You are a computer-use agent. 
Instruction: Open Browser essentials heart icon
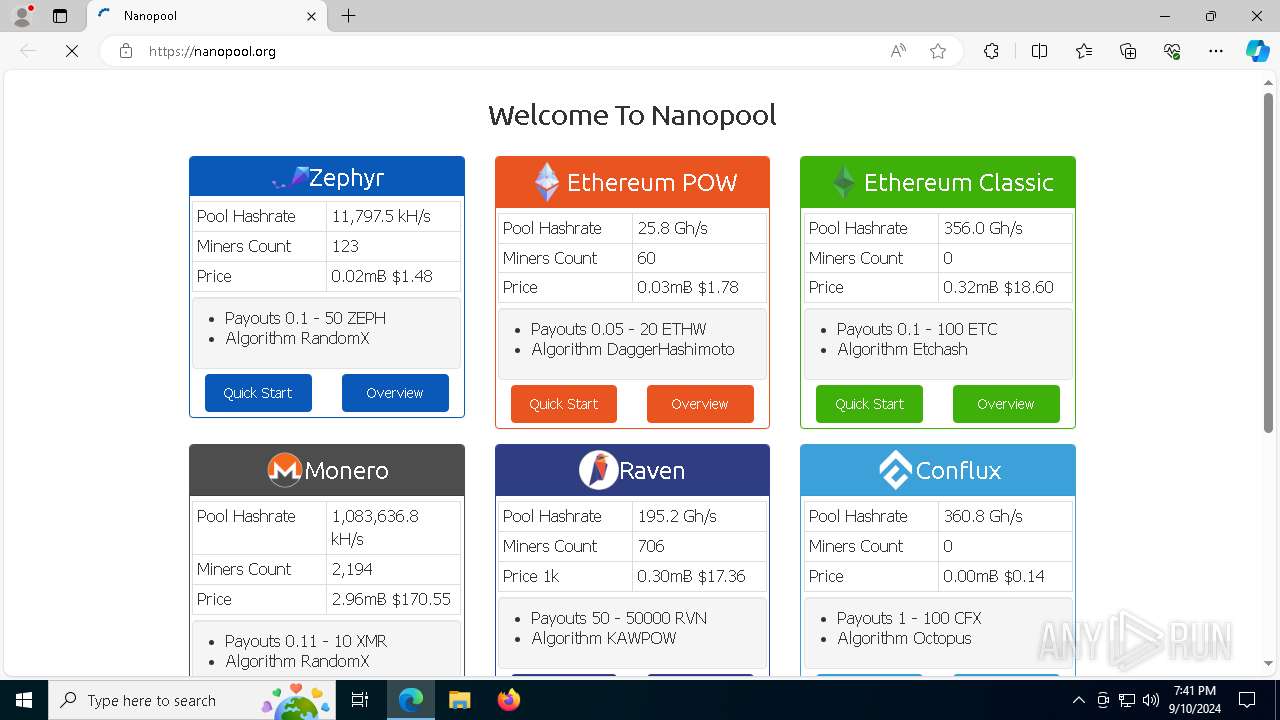coord(1172,51)
